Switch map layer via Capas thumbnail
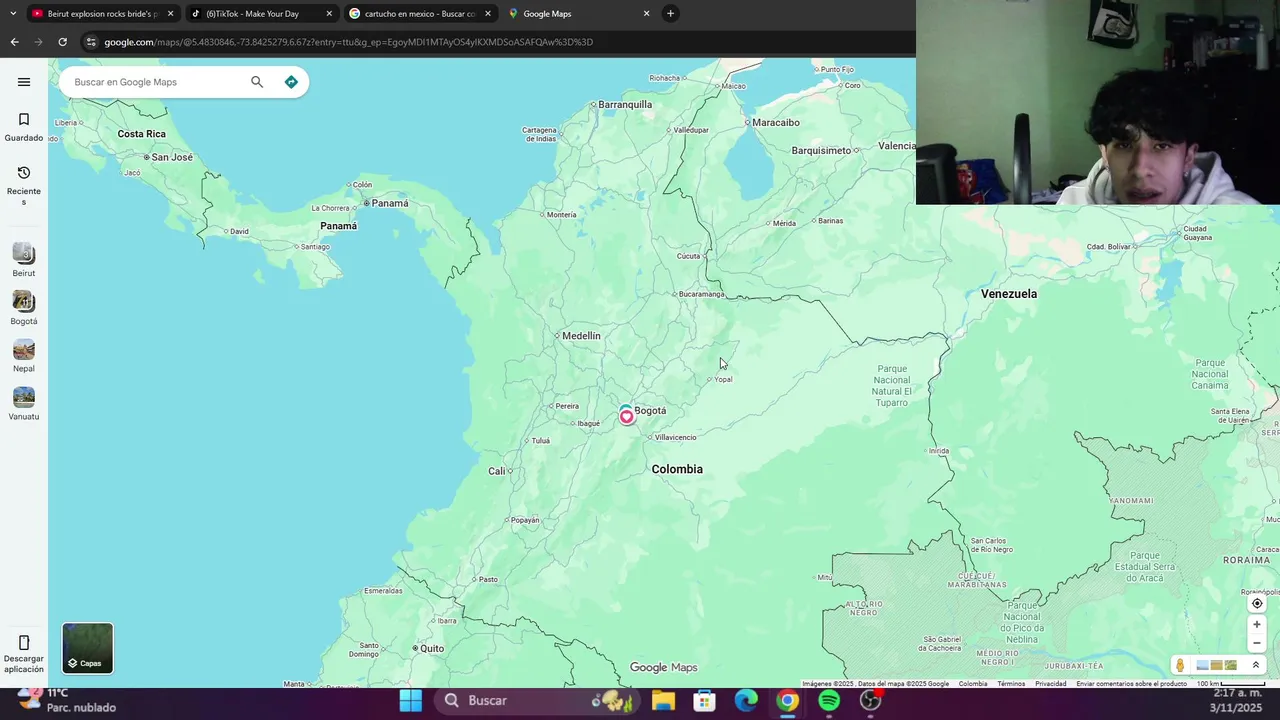The width and height of the screenshot is (1280, 720). (x=88, y=648)
